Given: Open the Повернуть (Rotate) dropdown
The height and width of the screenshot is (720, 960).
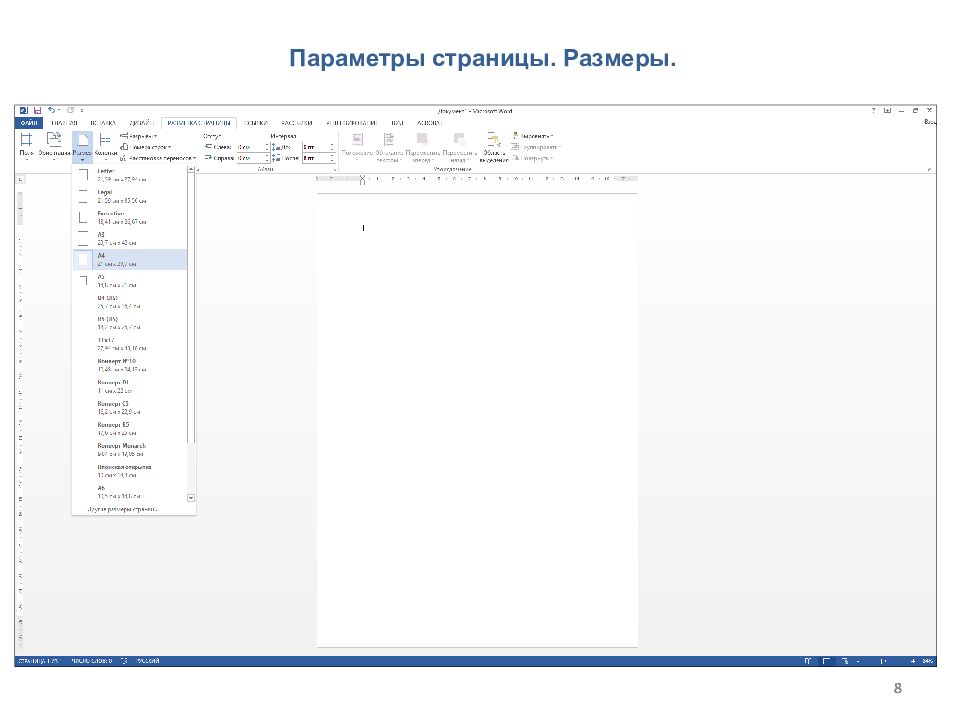Looking at the screenshot, I should point(533,158).
